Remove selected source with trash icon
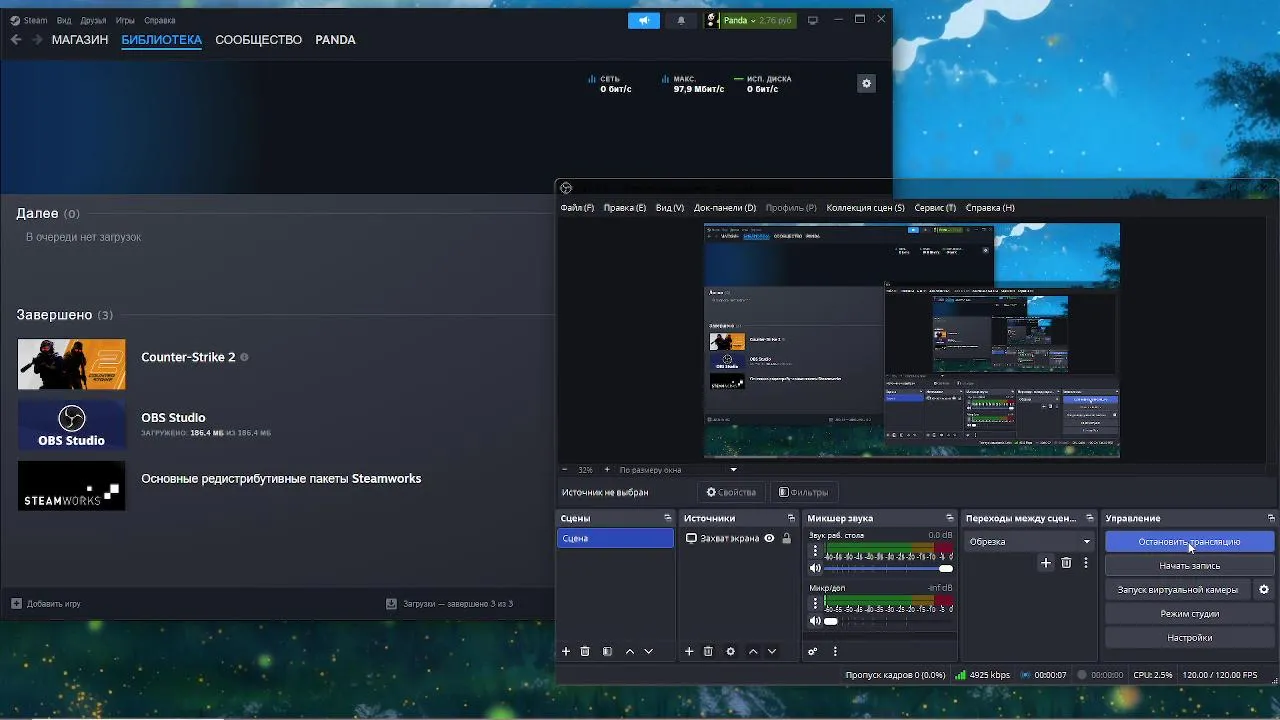This screenshot has width=1280, height=720. 708,651
